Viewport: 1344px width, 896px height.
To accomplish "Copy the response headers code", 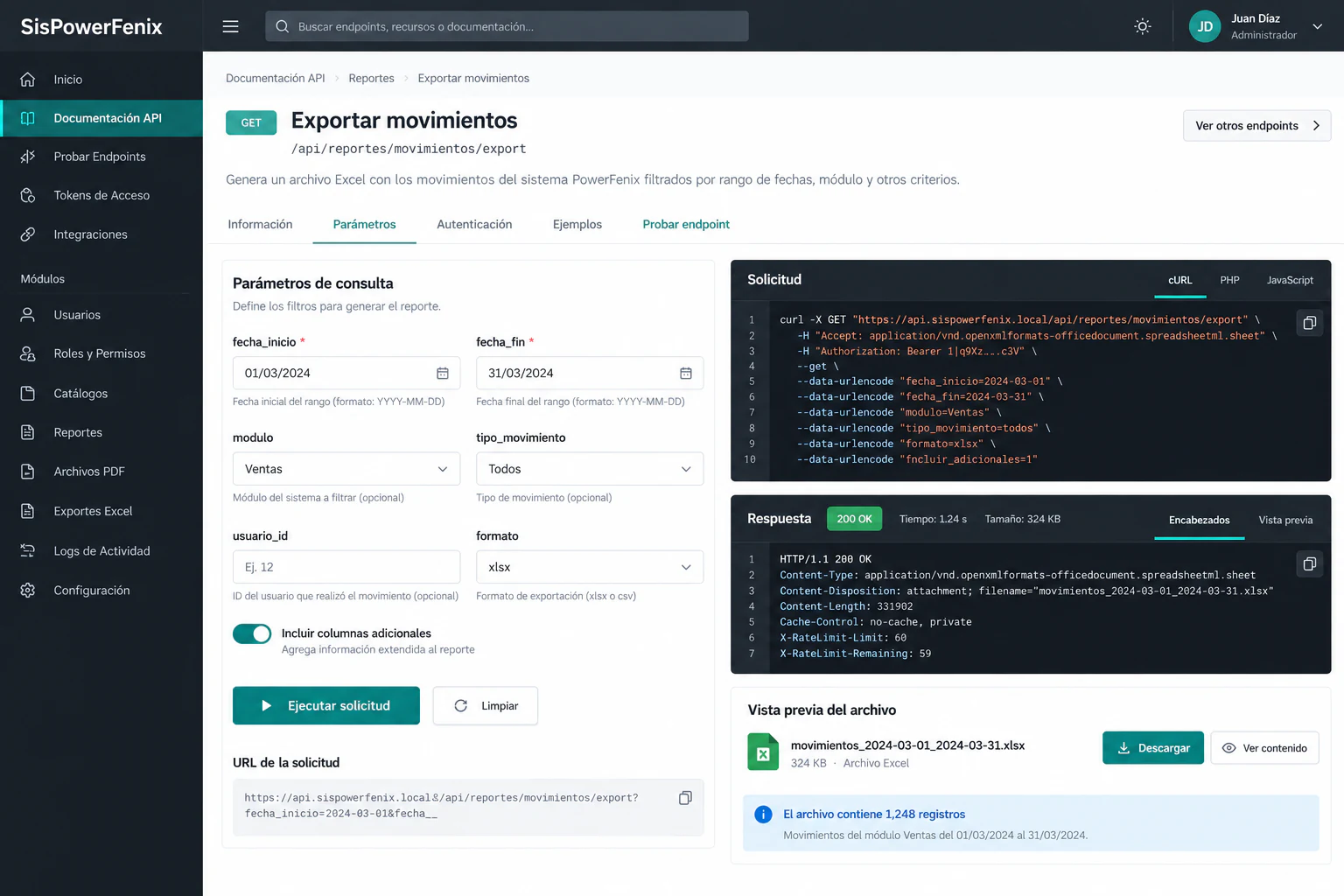I will coord(1309,563).
